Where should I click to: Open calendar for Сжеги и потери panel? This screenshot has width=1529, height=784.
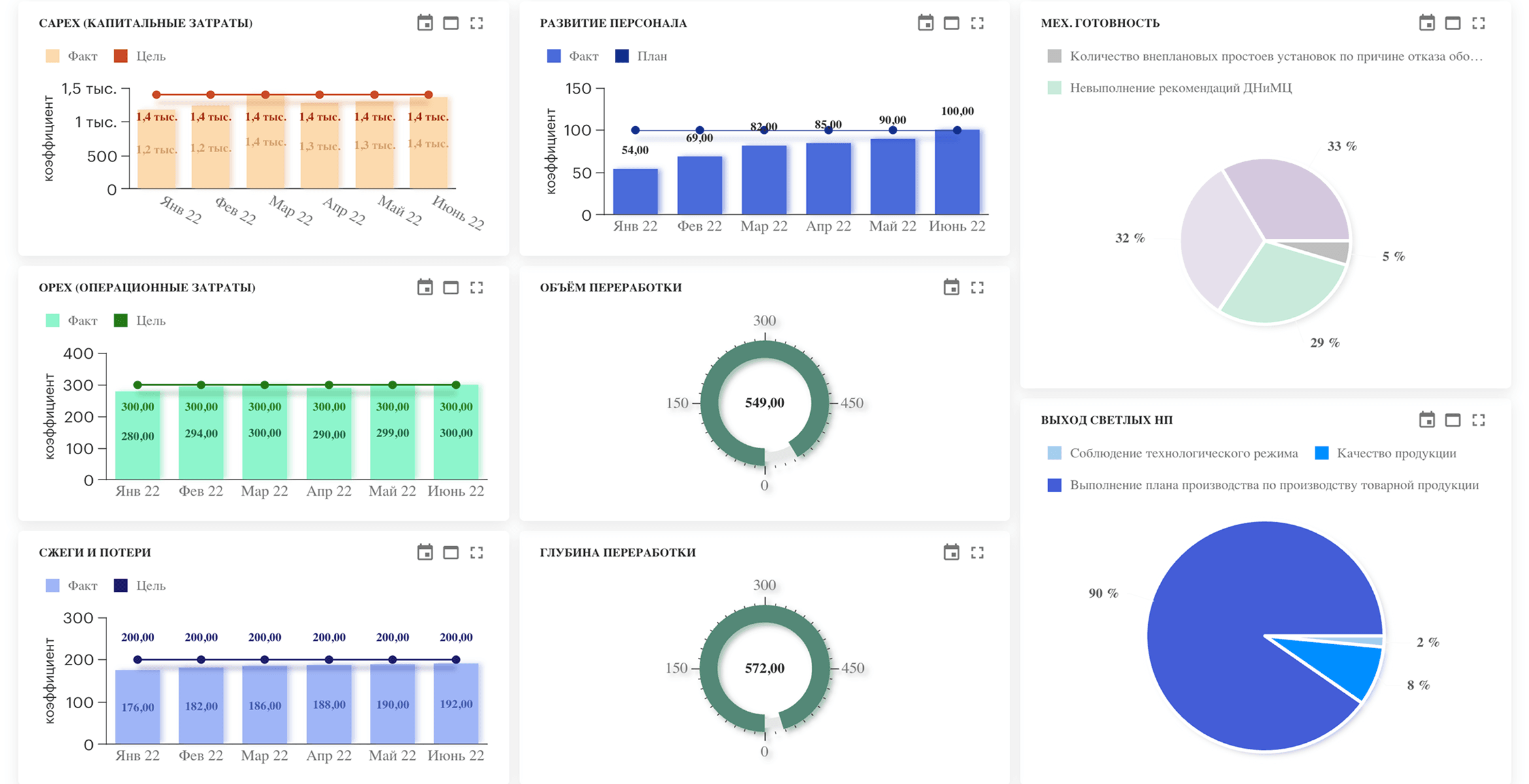tap(425, 553)
